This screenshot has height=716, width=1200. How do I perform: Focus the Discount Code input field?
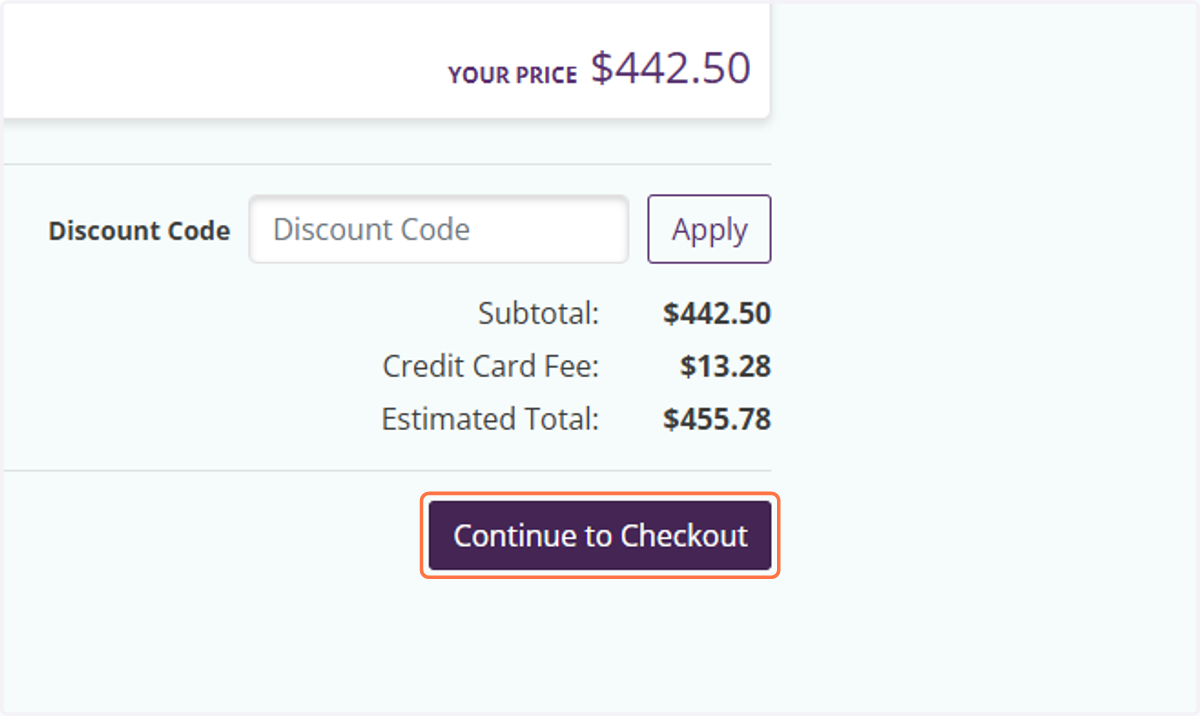click(439, 229)
